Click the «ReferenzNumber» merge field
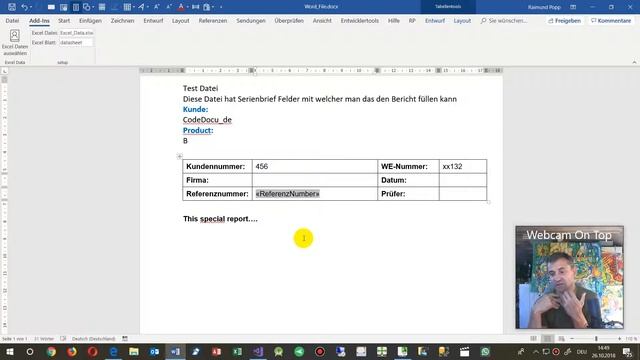The image size is (640, 360). point(287,194)
